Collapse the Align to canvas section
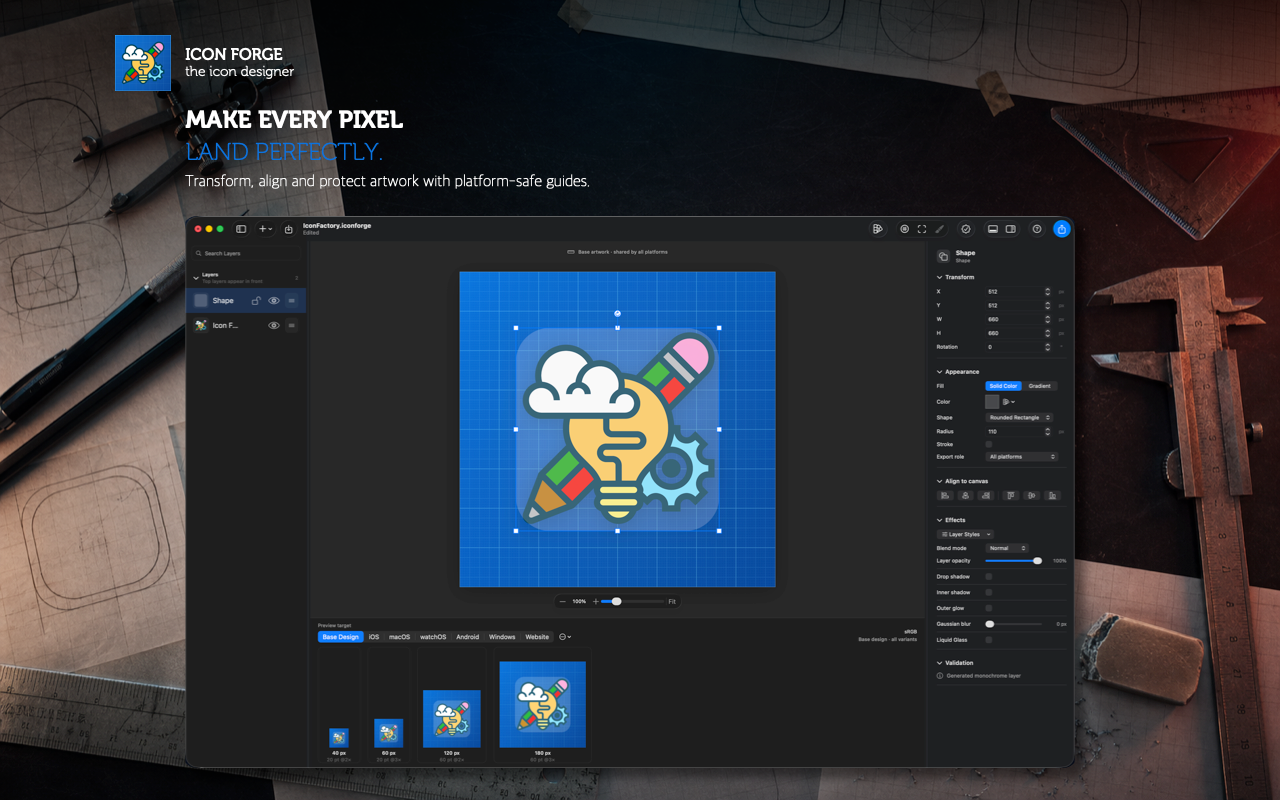 click(940, 481)
